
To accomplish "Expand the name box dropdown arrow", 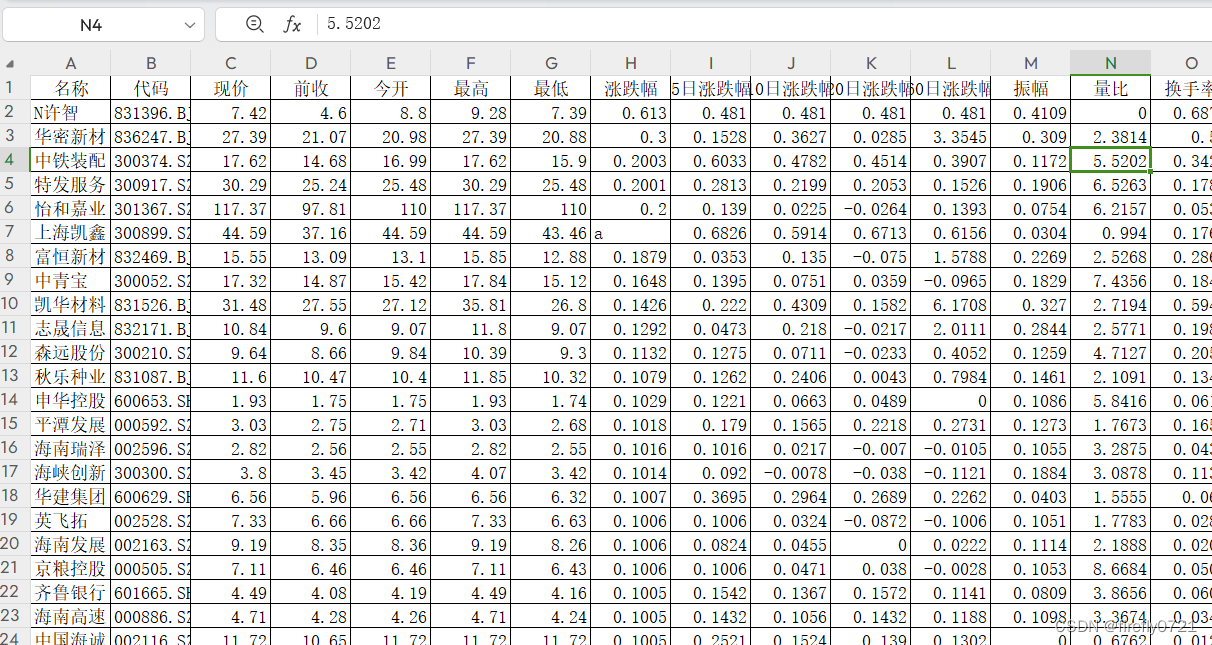I will [x=188, y=24].
